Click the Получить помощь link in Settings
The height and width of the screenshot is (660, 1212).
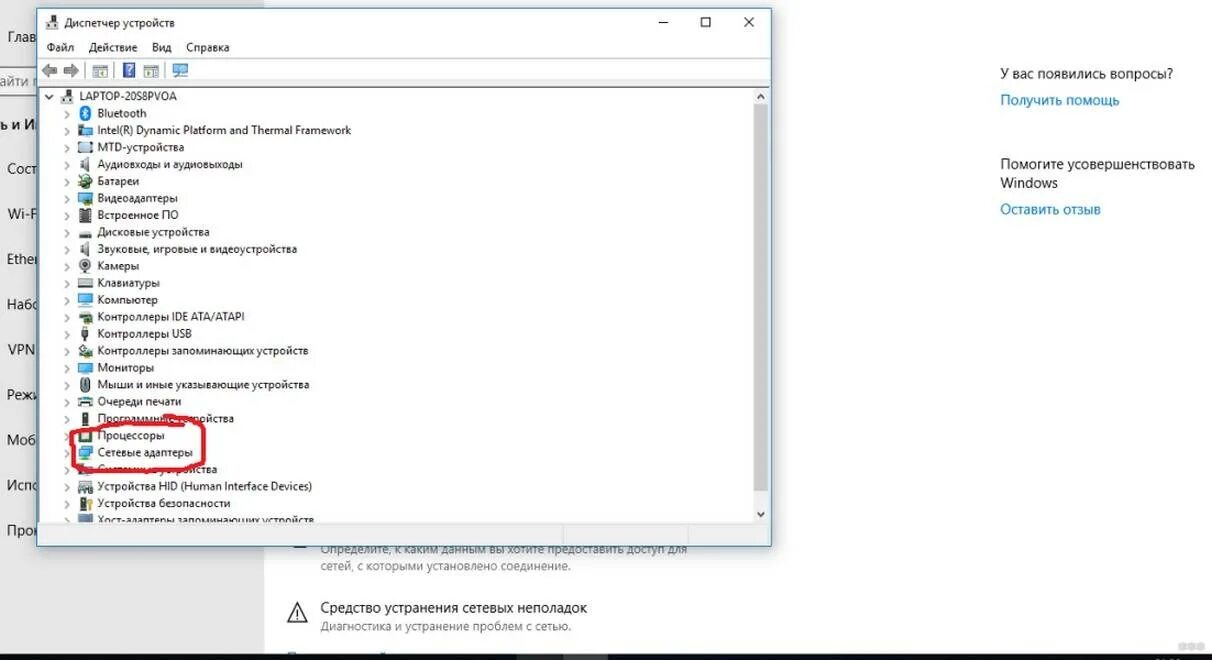point(1060,100)
